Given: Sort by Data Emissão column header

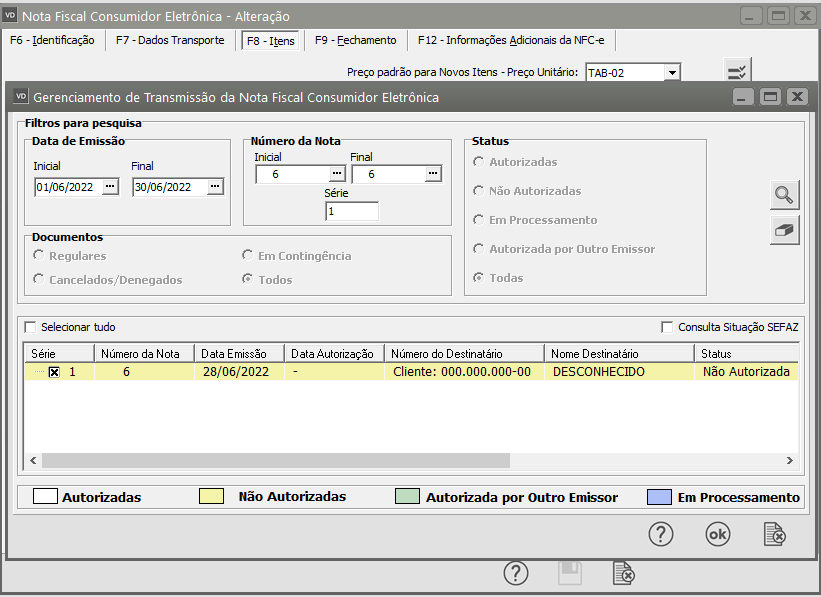Looking at the screenshot, I should (238, 353).
